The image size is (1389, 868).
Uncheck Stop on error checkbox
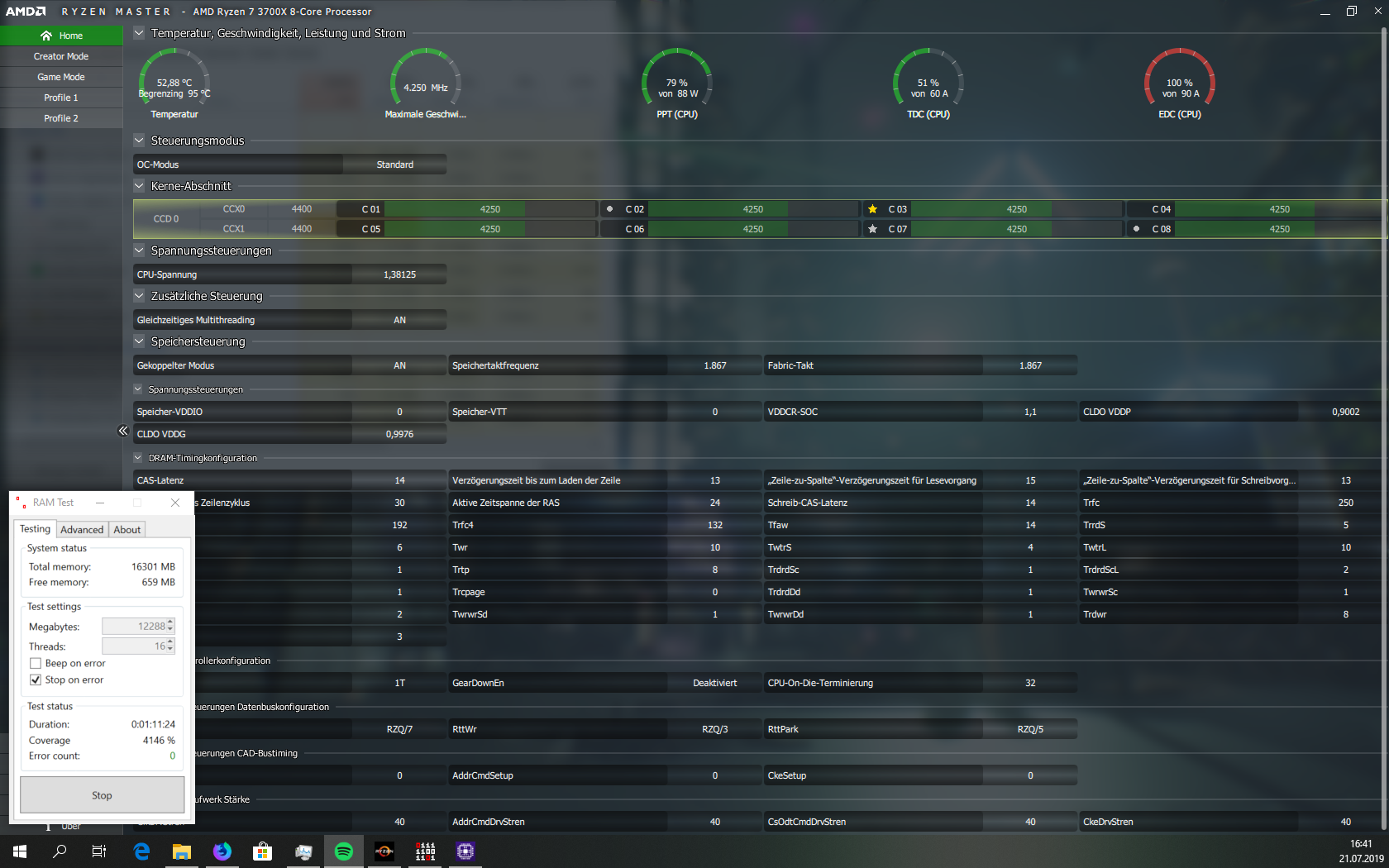[36, 680]
